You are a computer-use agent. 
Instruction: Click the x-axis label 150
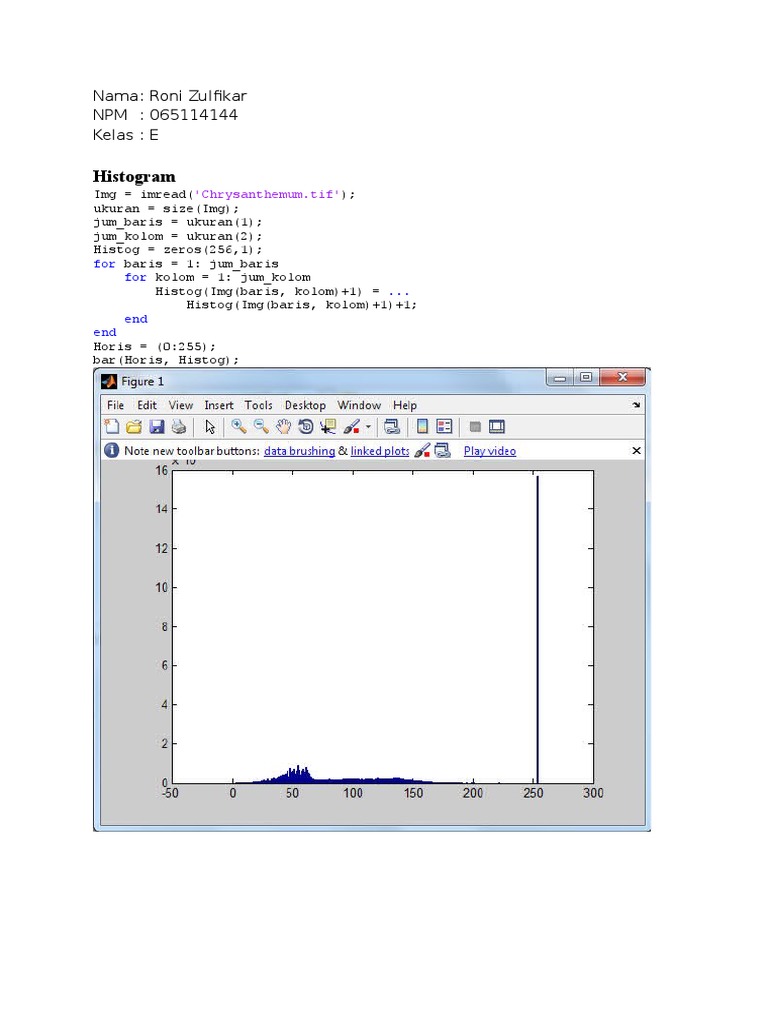[x=413, y=793]
